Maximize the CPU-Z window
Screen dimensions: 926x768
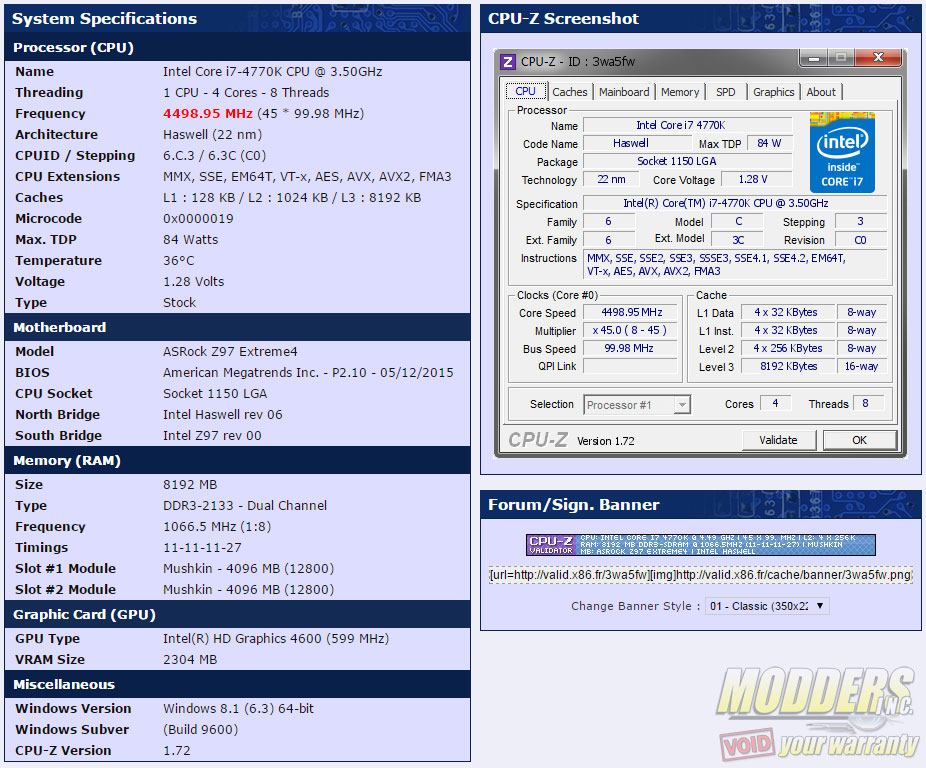pyautogui.click(x=841, y=57)
